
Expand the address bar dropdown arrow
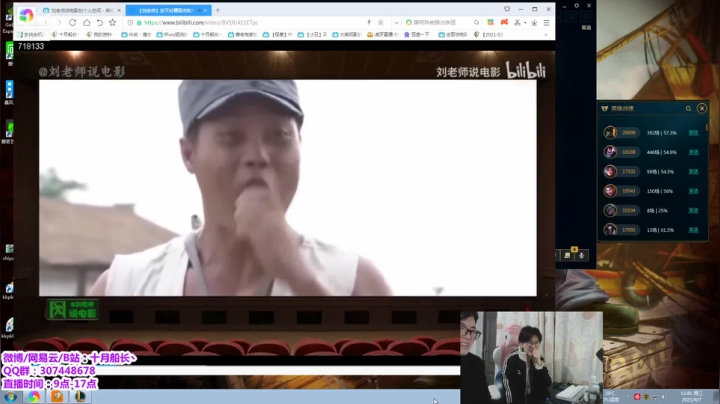(396, 22)
